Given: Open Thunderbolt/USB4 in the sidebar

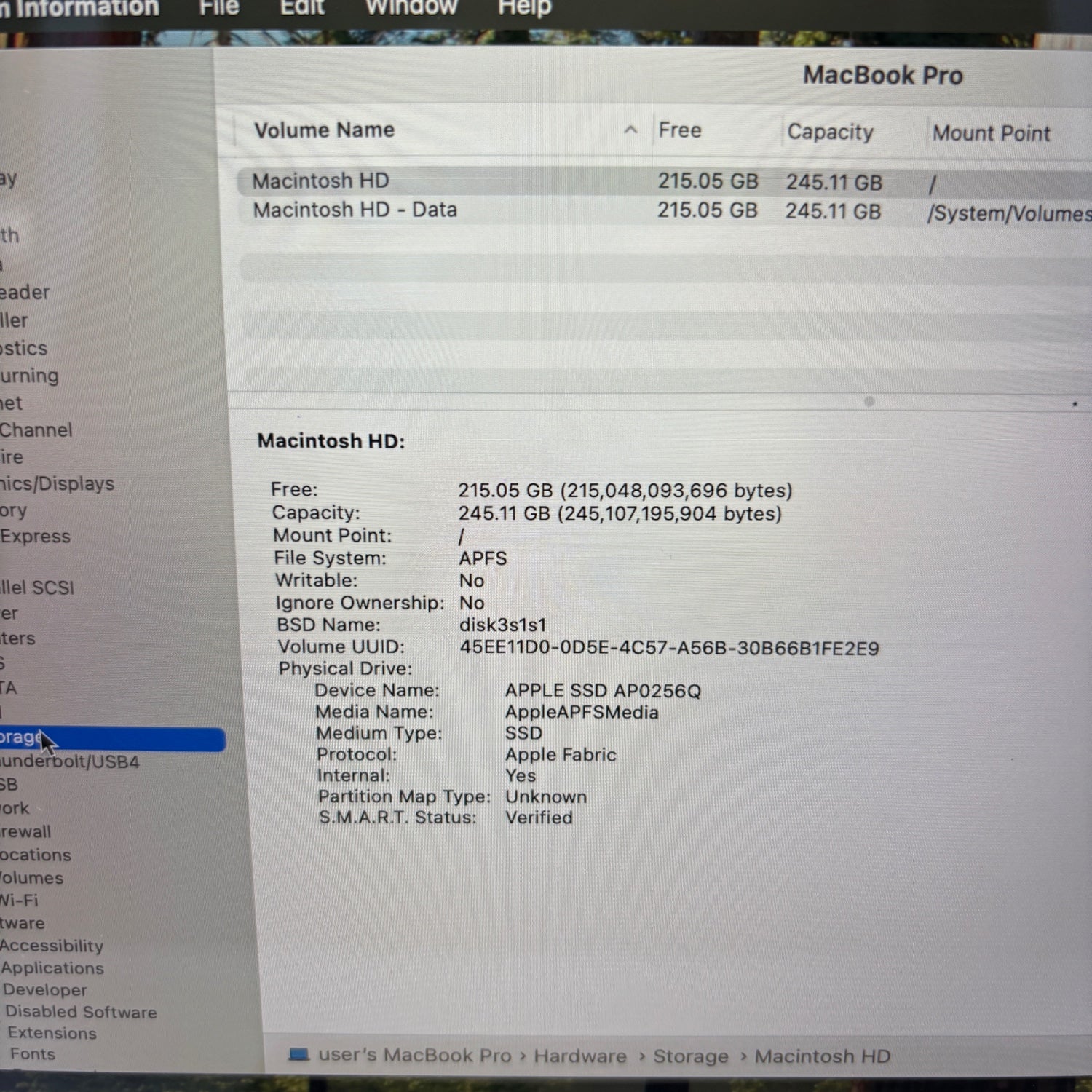Looking at the screenshot, I should 69,761.
